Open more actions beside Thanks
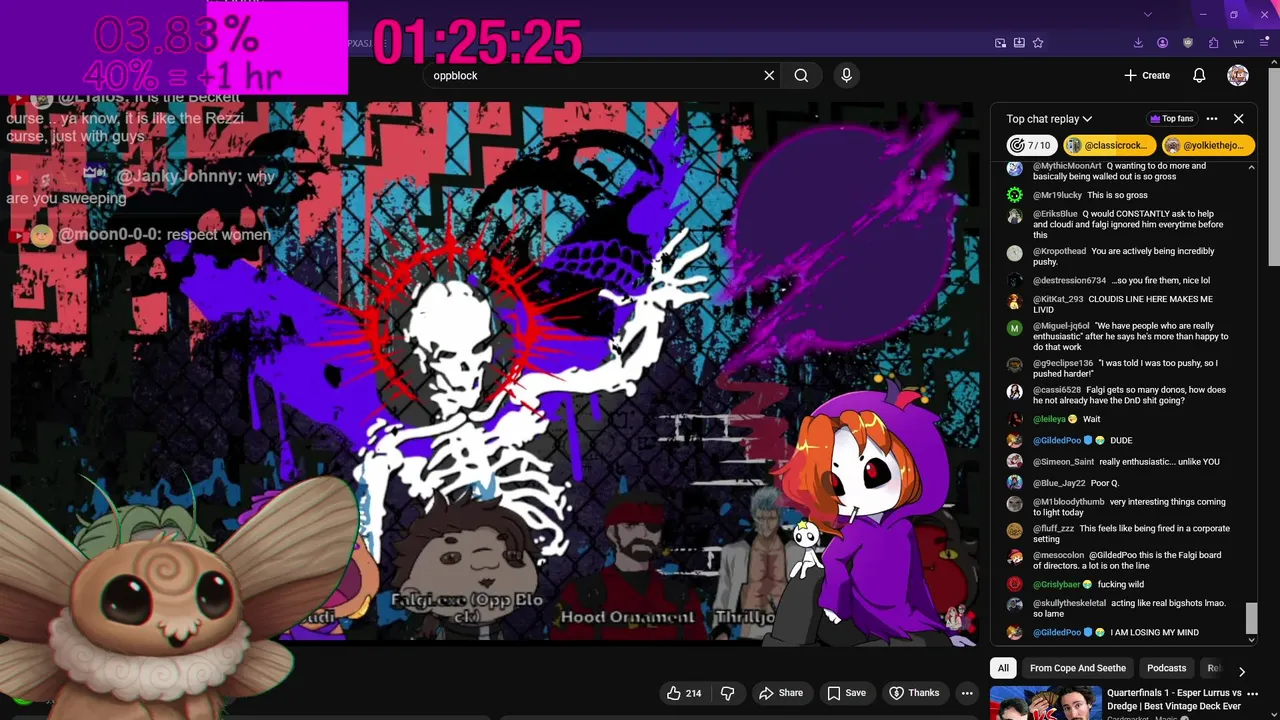This screenshot has width=1280, height=720. pos(967,693)
